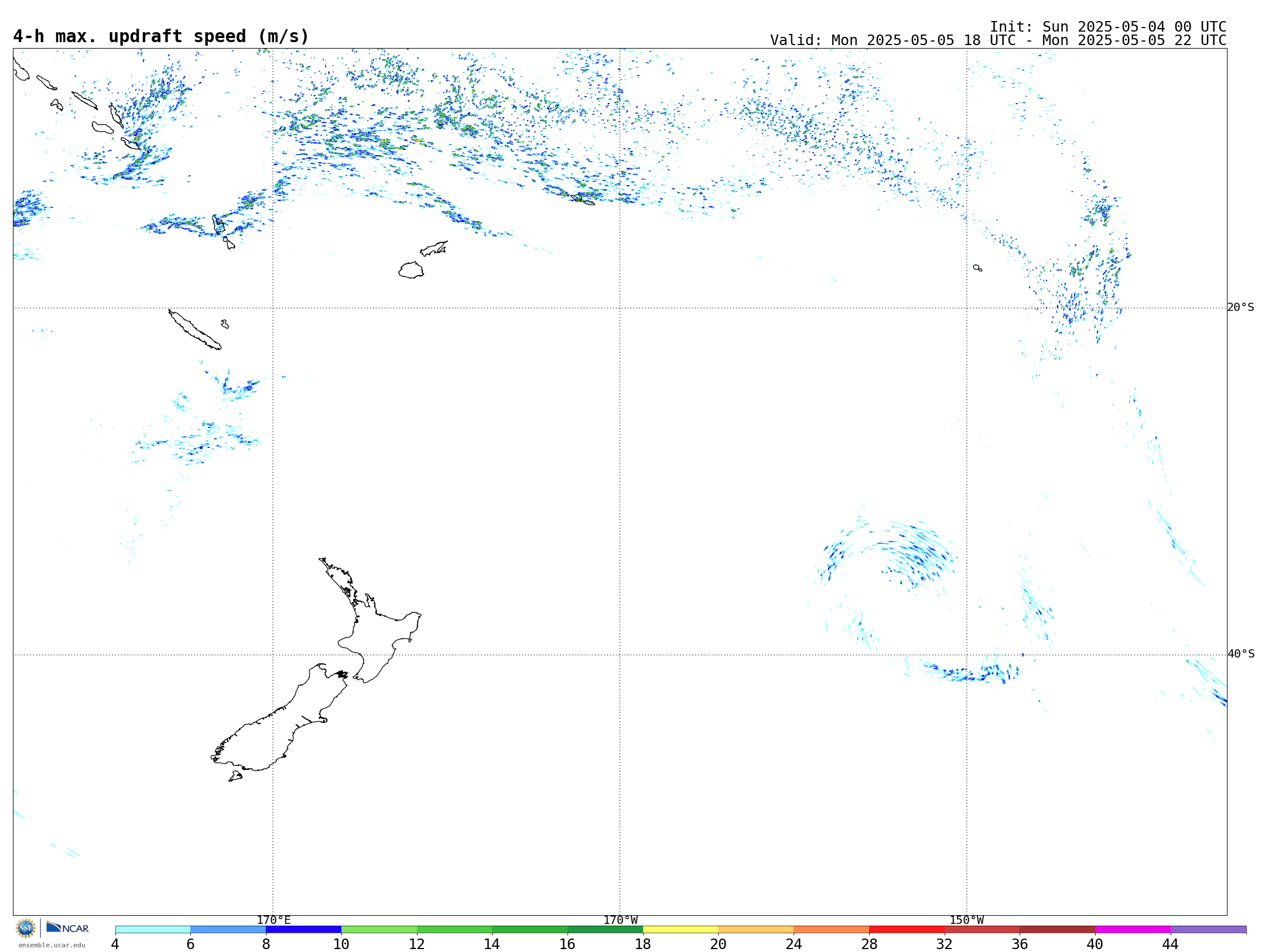1265x952 pixels.
Task: Pick the orange 24–28 colorbar swatch
Action: (832, 930)
